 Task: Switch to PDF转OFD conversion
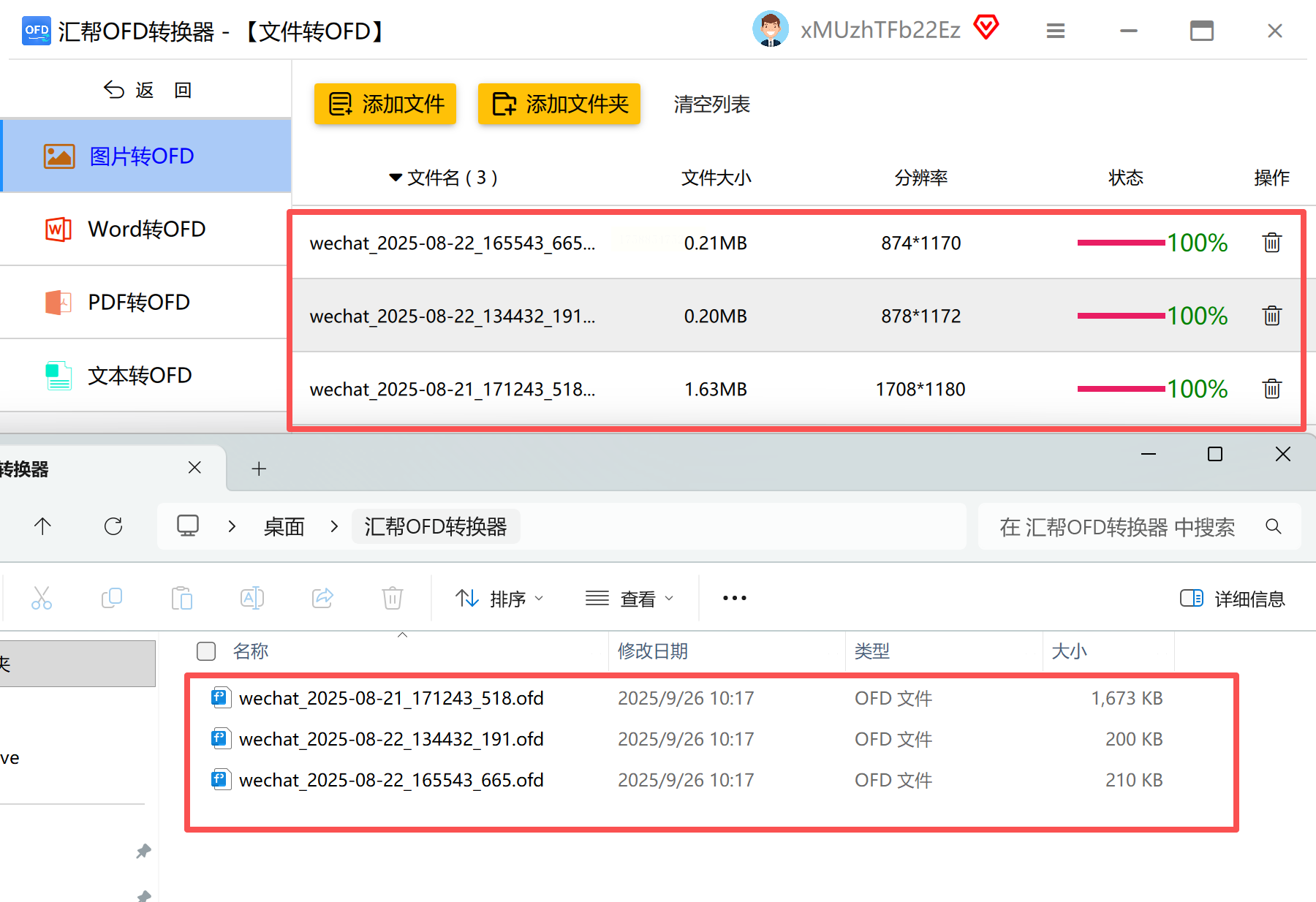pos(146,302)
